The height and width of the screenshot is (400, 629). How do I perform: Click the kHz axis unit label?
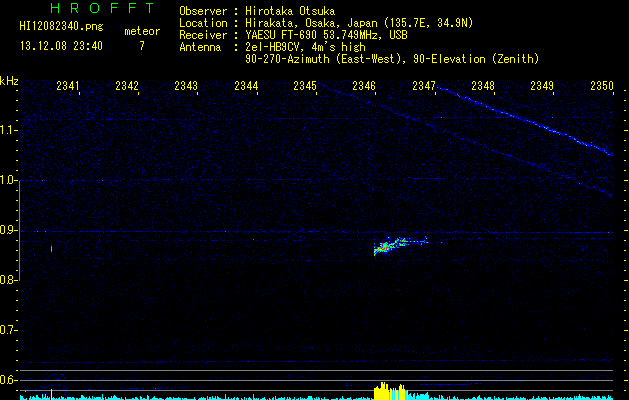pyautogui.click(x=9, y=81)
